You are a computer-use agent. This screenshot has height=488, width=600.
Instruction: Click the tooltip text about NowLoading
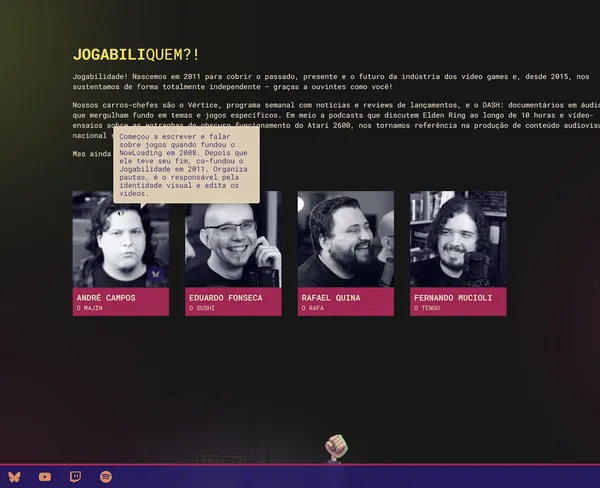click(x=183, y=165)
